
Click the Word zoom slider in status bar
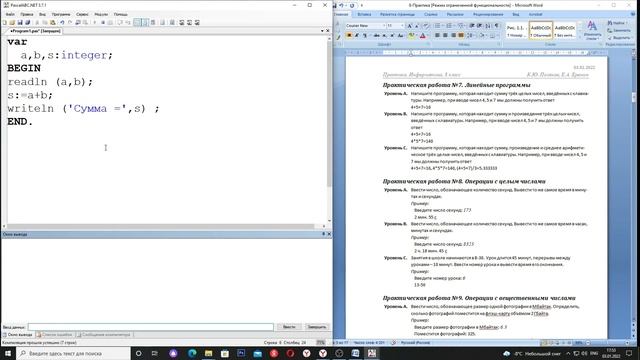click(x=608, y=343)
